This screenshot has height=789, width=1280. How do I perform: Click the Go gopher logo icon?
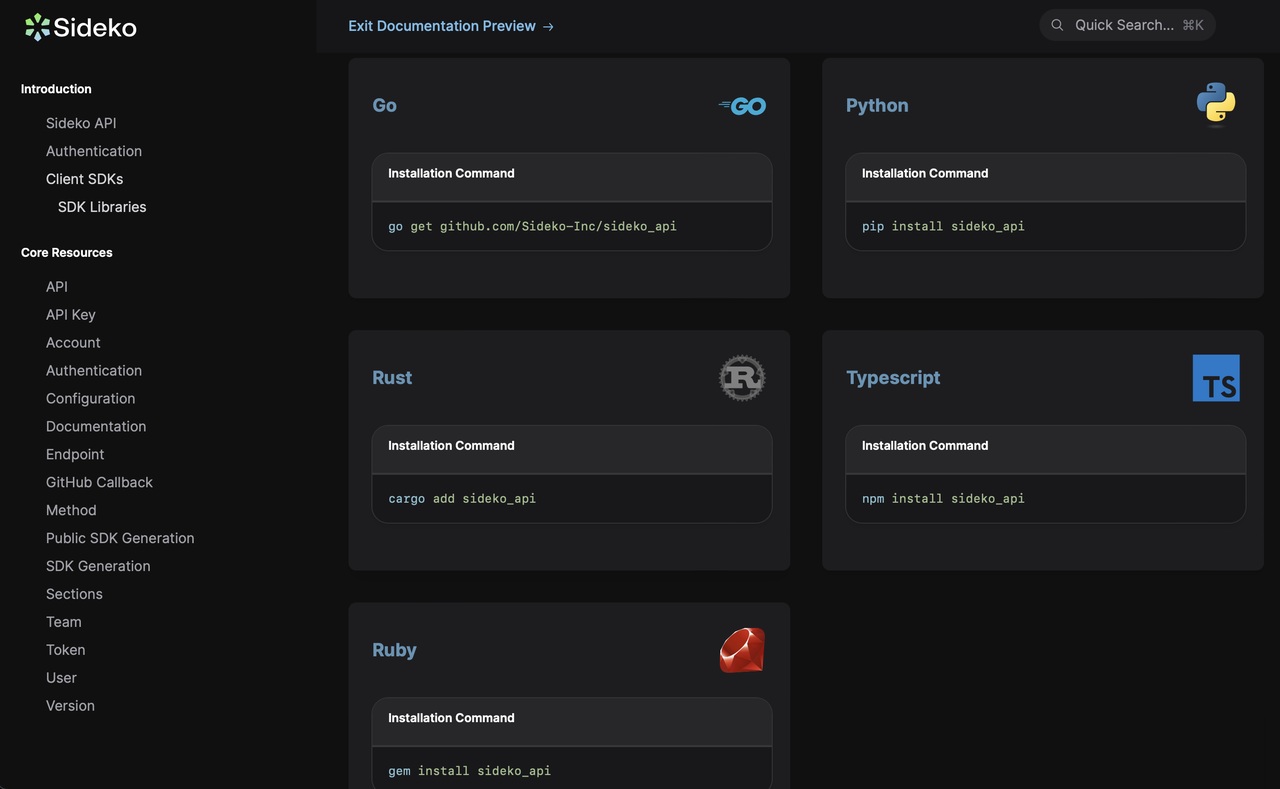point(742,106)
